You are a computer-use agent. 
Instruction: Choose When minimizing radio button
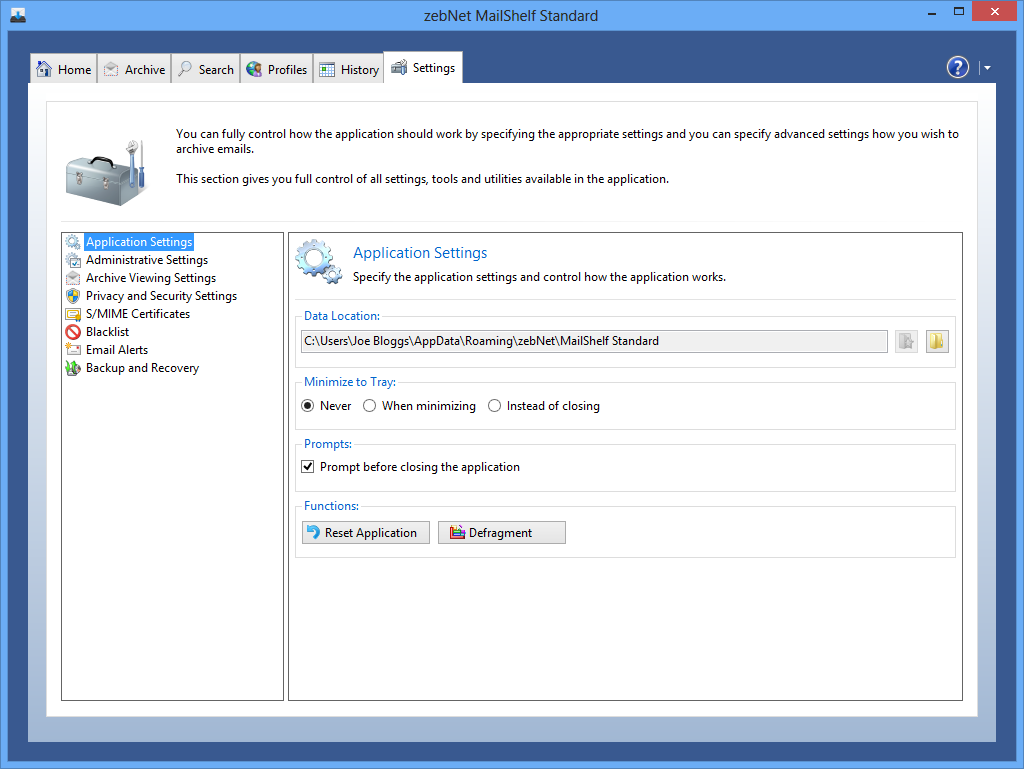370,406
